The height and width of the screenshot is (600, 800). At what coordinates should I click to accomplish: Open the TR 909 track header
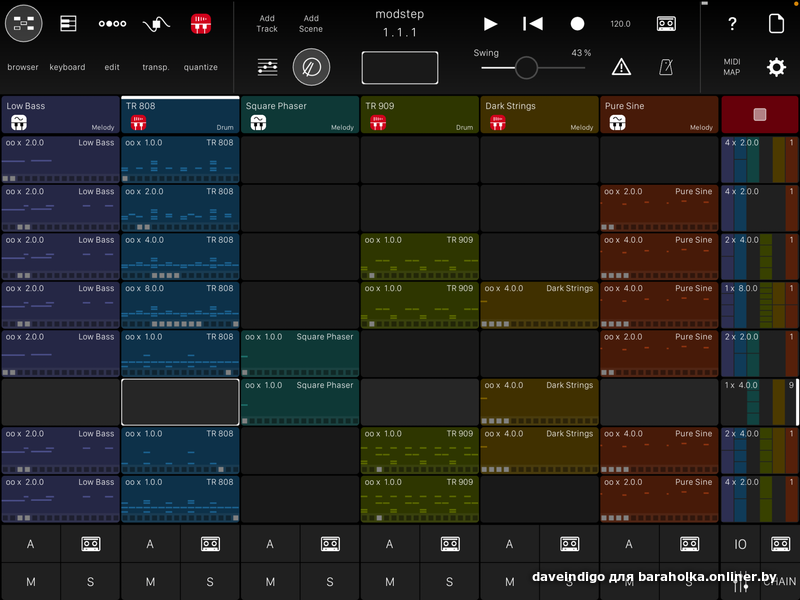coord(419,115)
